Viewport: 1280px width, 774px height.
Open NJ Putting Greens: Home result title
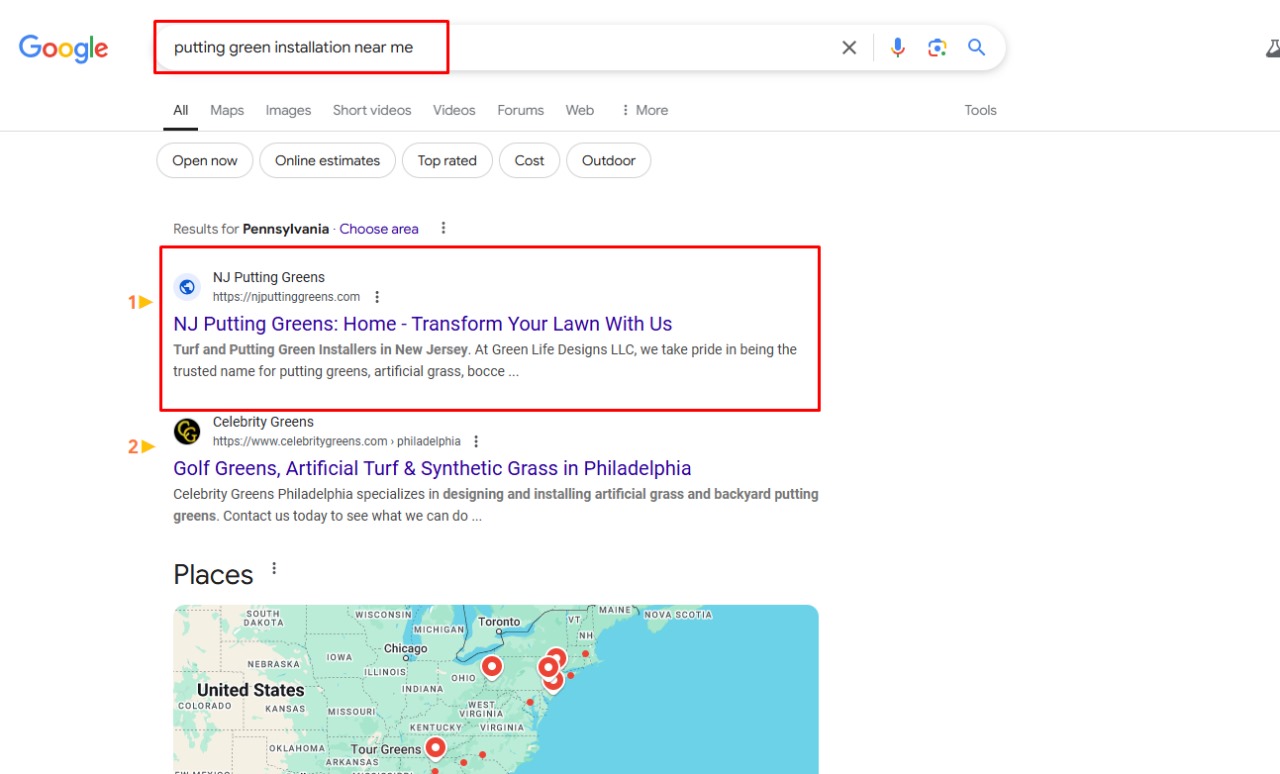[423, 324]
